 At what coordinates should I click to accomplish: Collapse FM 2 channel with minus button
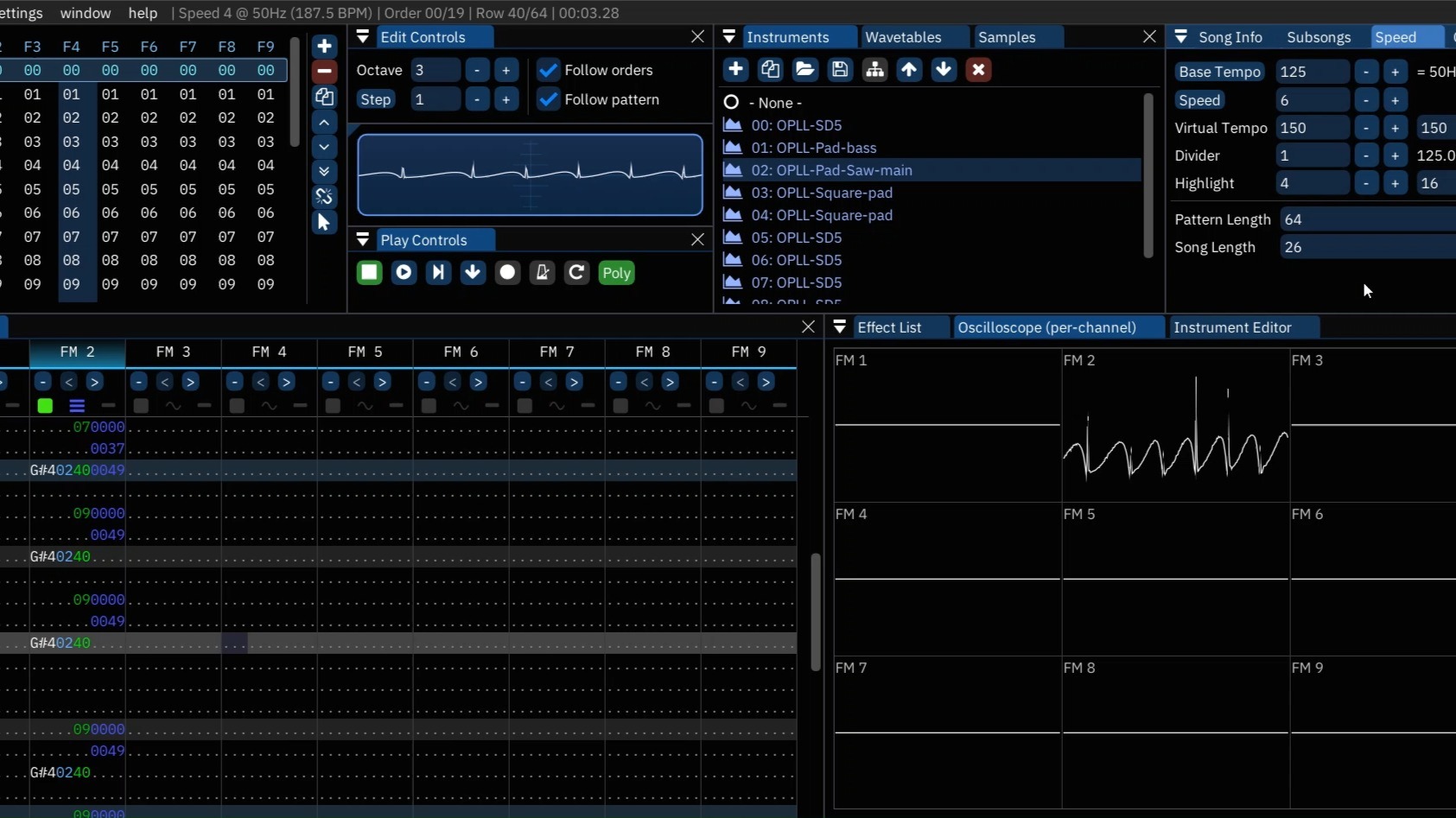(42, 381)
